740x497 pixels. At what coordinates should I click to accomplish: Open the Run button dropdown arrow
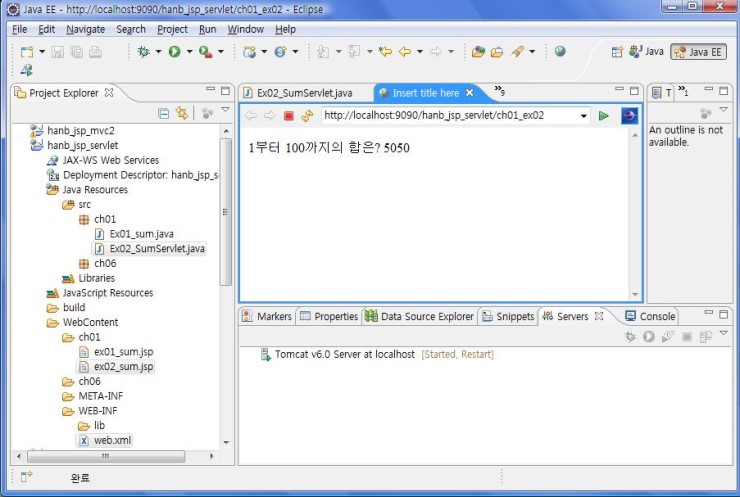coord(188,52)
